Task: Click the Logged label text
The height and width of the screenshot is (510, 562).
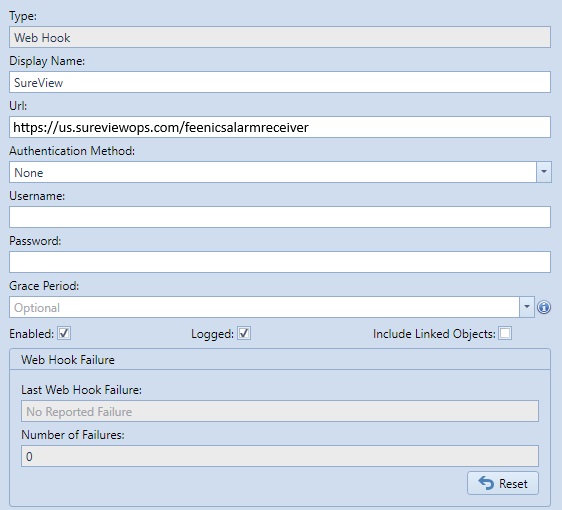Action: coord(213,334)
